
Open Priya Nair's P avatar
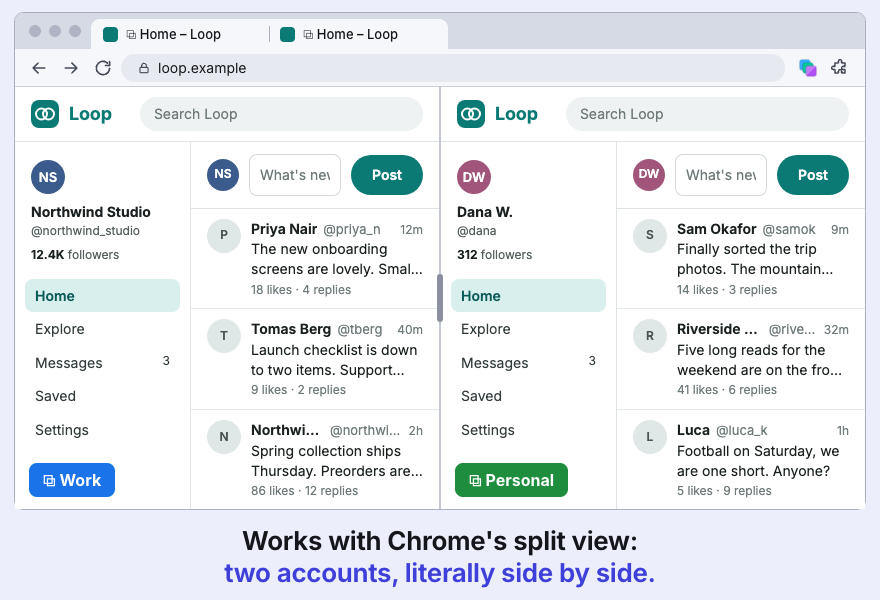click(x=224, y=235)
